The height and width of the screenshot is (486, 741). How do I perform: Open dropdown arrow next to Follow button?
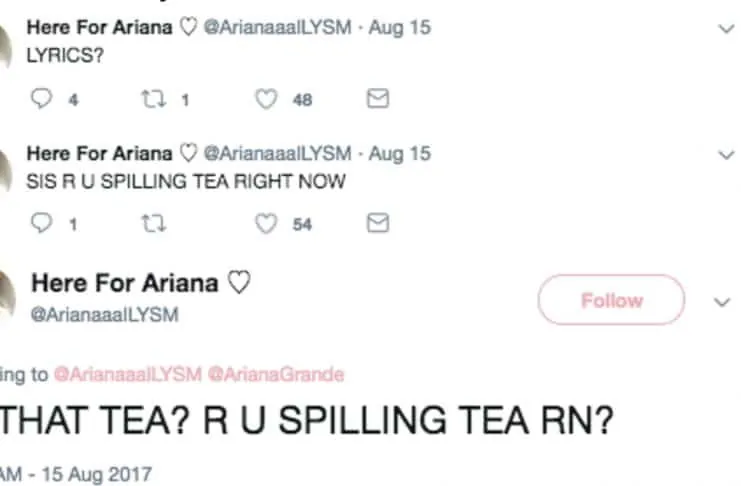[x=722, y=301]
